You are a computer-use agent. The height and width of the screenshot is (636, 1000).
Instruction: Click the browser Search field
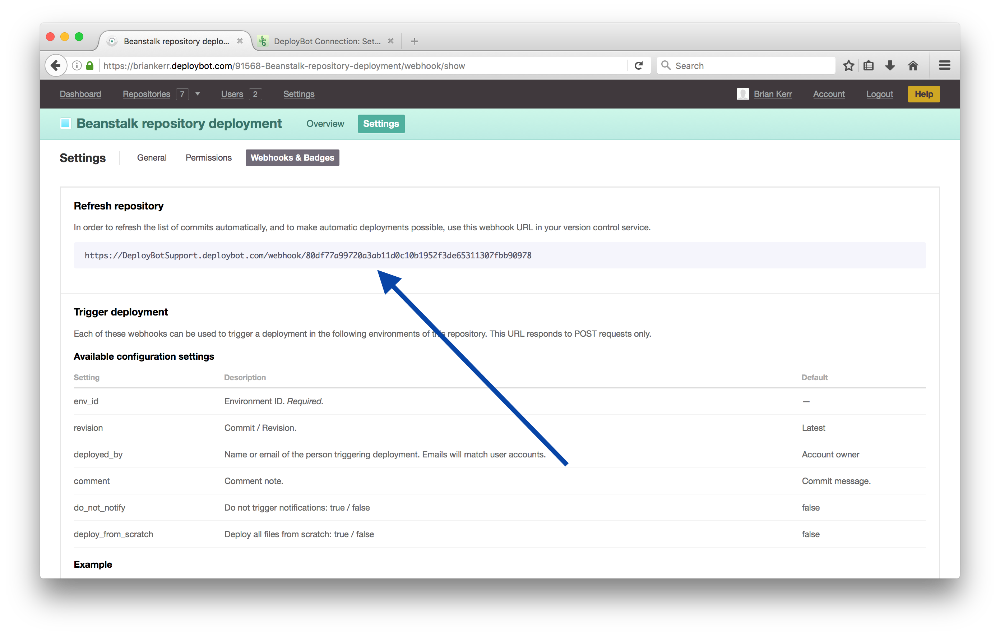point(746,66)
